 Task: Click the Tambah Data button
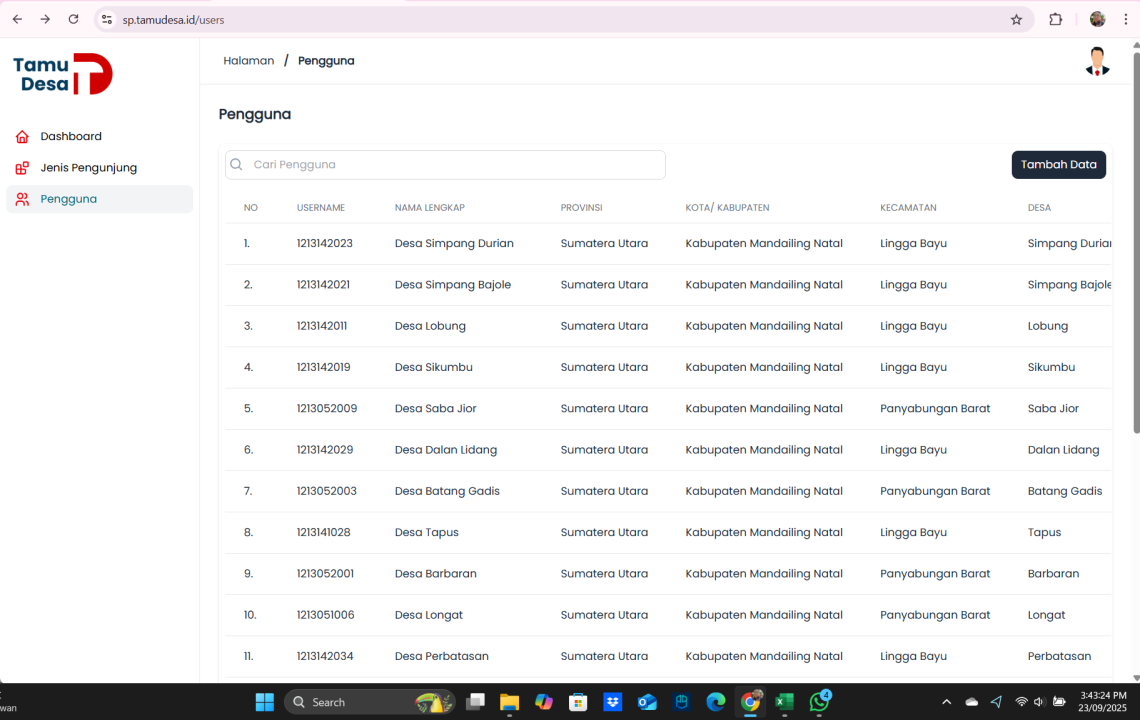click(1058, 165)
